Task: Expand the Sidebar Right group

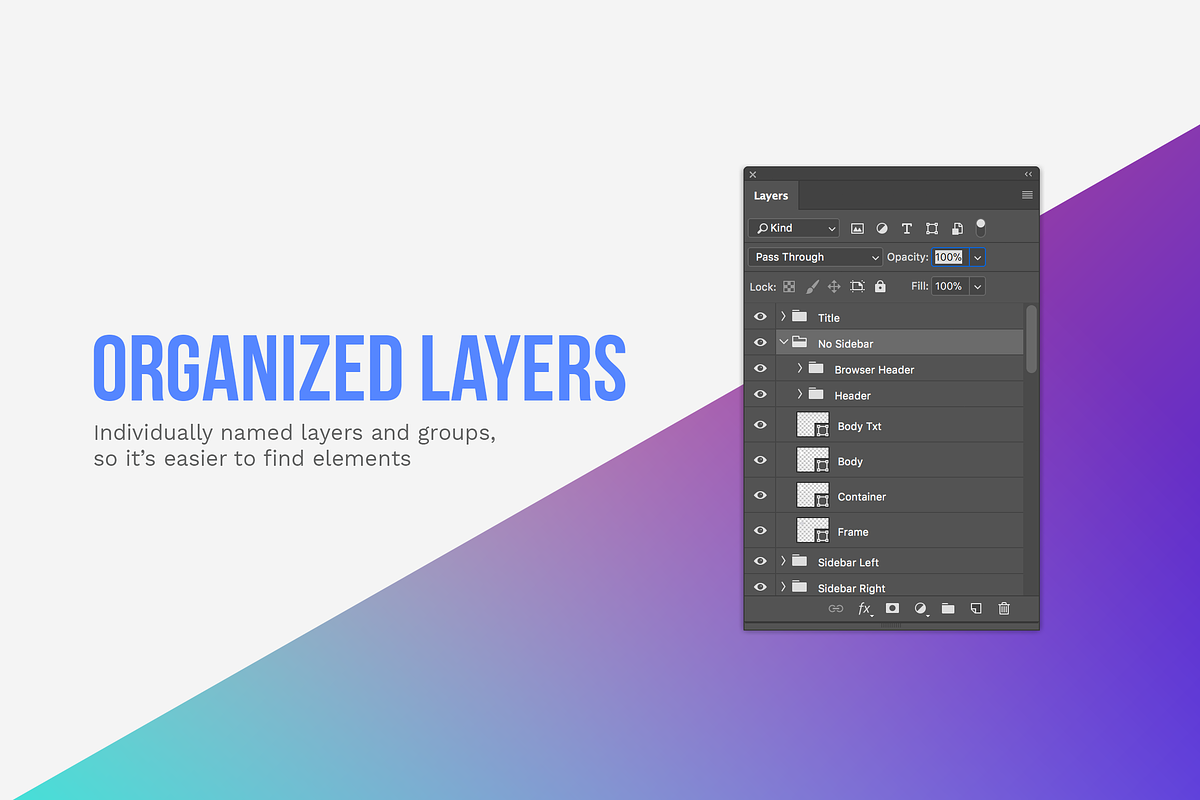Action: point(783,587)
